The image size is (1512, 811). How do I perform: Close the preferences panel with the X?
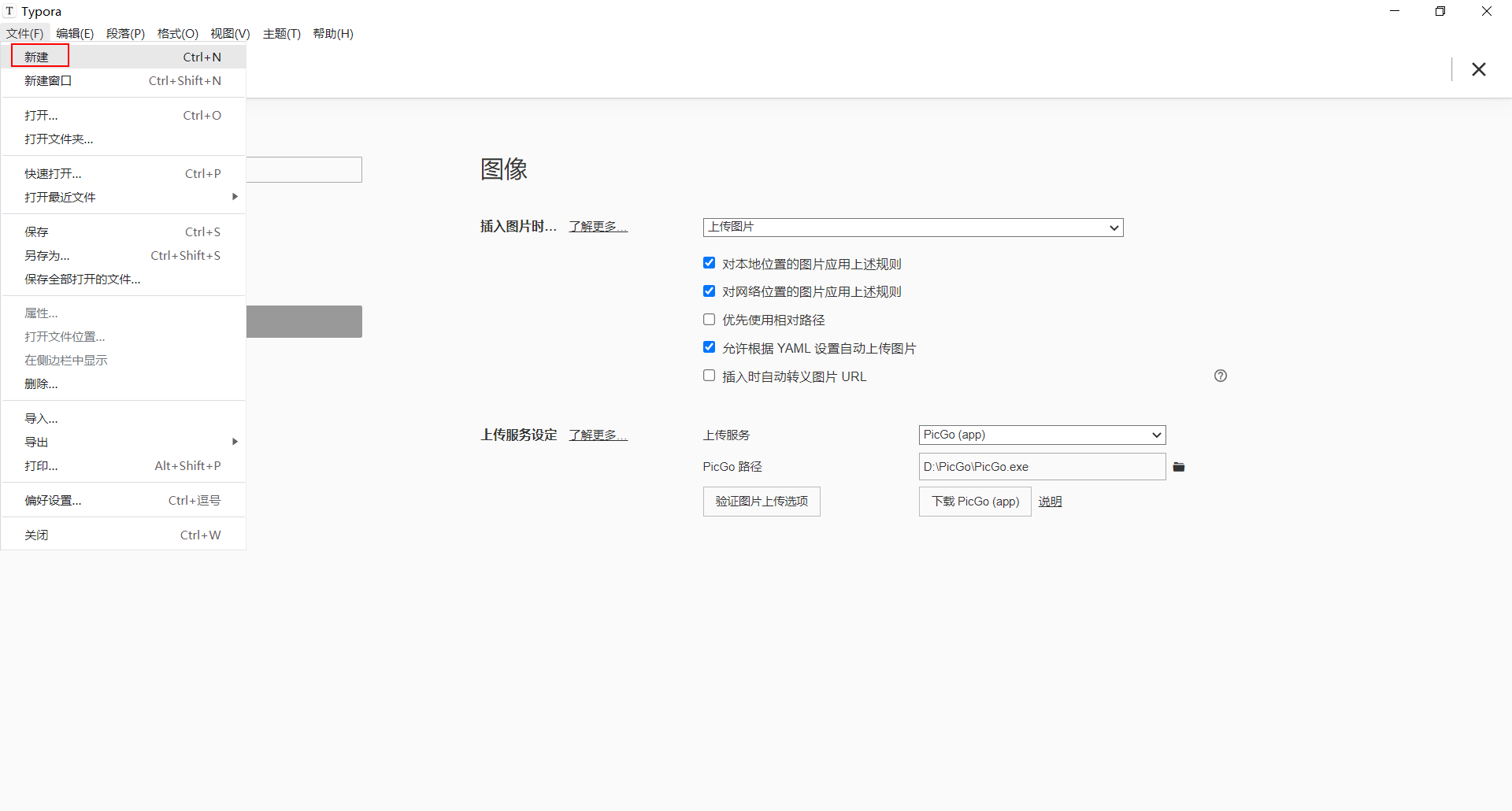1479,69
